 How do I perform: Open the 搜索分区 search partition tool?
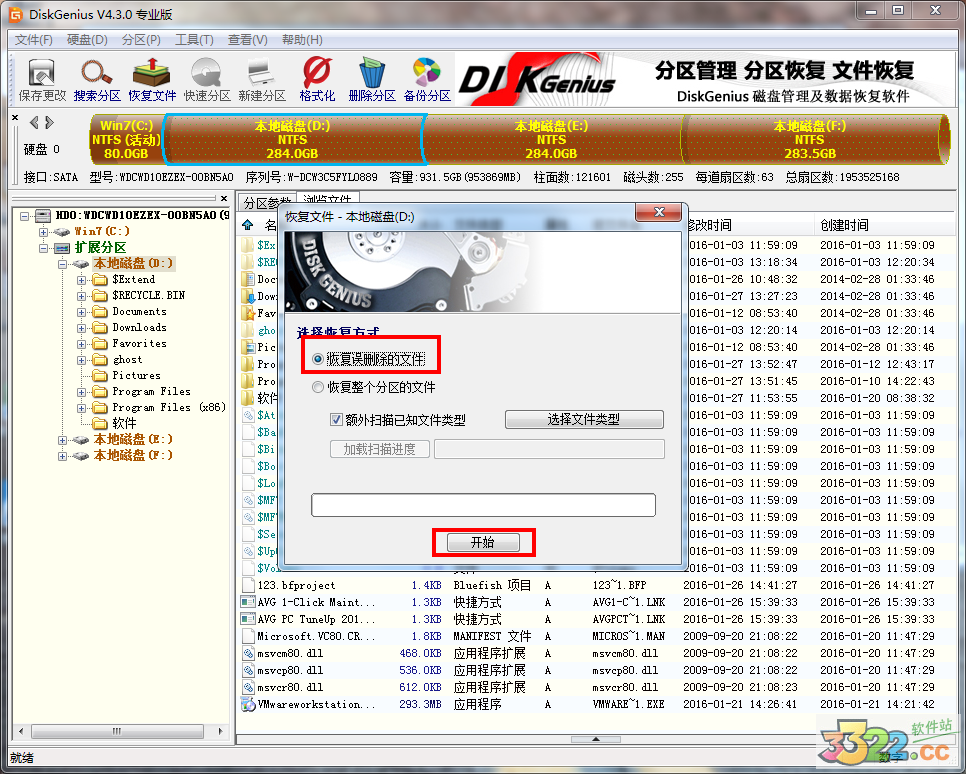coord(97,79)
